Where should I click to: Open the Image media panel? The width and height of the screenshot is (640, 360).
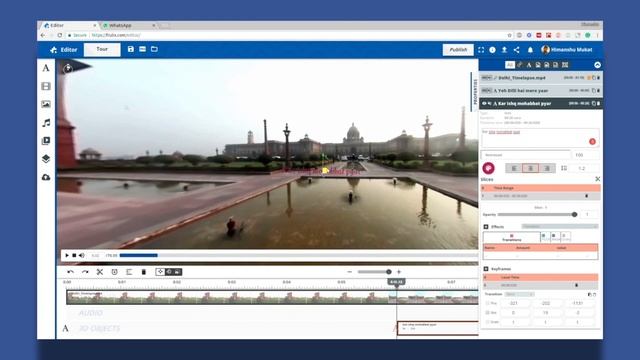pyautogui.click(x=46, y=104)
